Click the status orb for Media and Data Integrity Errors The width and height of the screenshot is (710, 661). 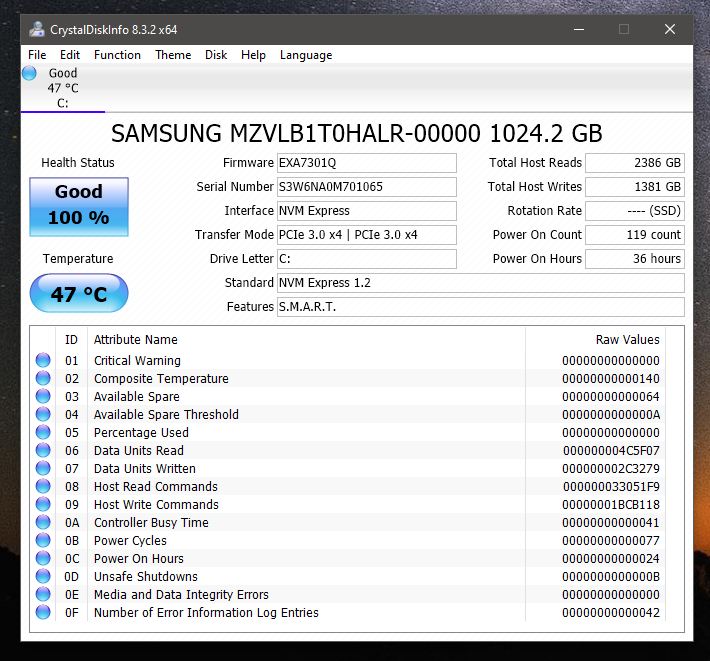tap(43, 594)
